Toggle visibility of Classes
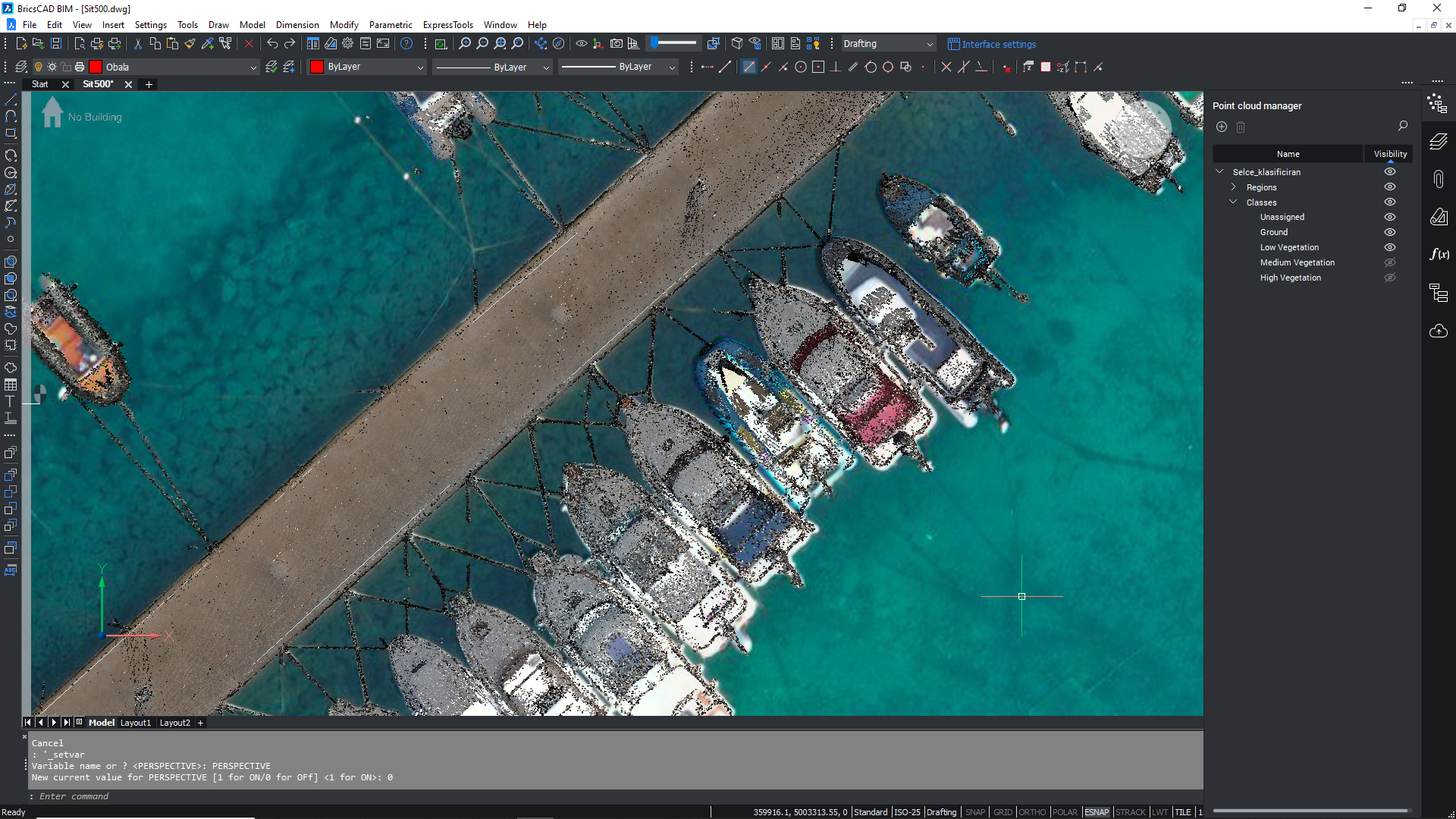Screen dimensions: 1456x819 point(1390,202)
